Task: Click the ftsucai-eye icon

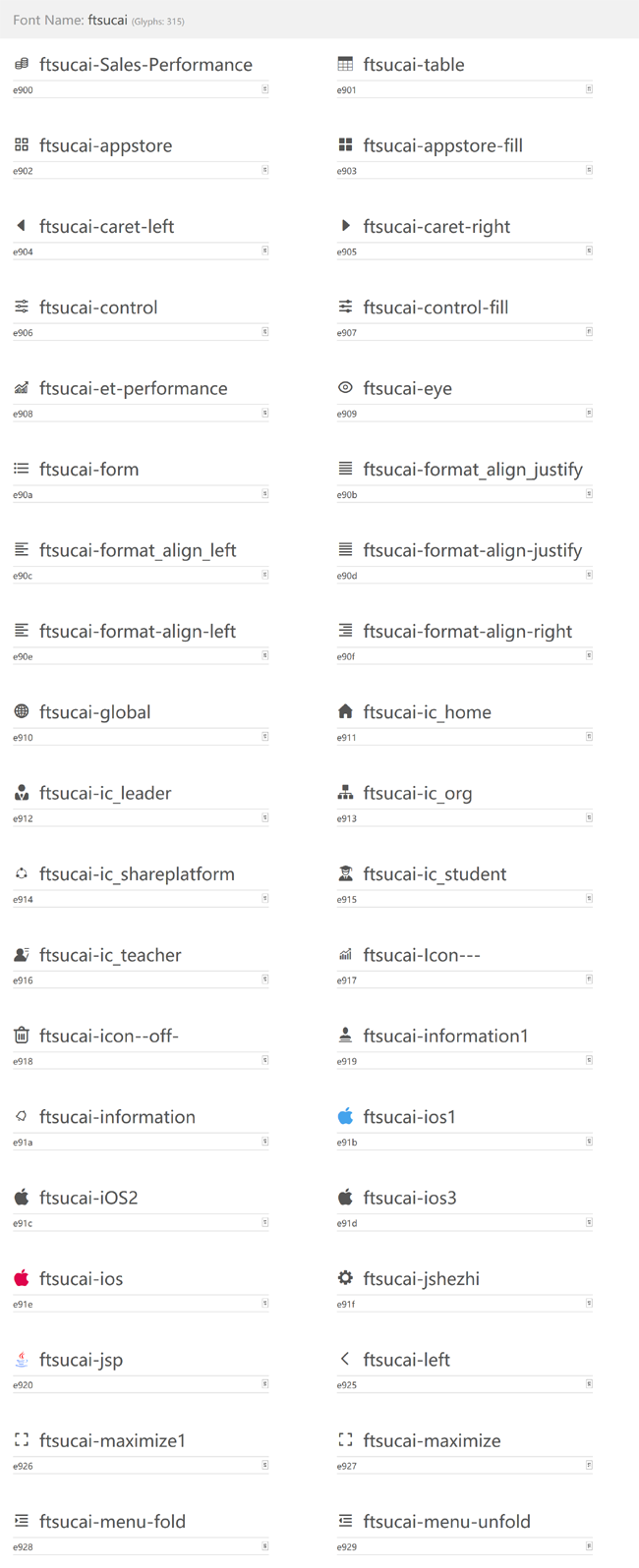Action: click(x=345, y=387)
